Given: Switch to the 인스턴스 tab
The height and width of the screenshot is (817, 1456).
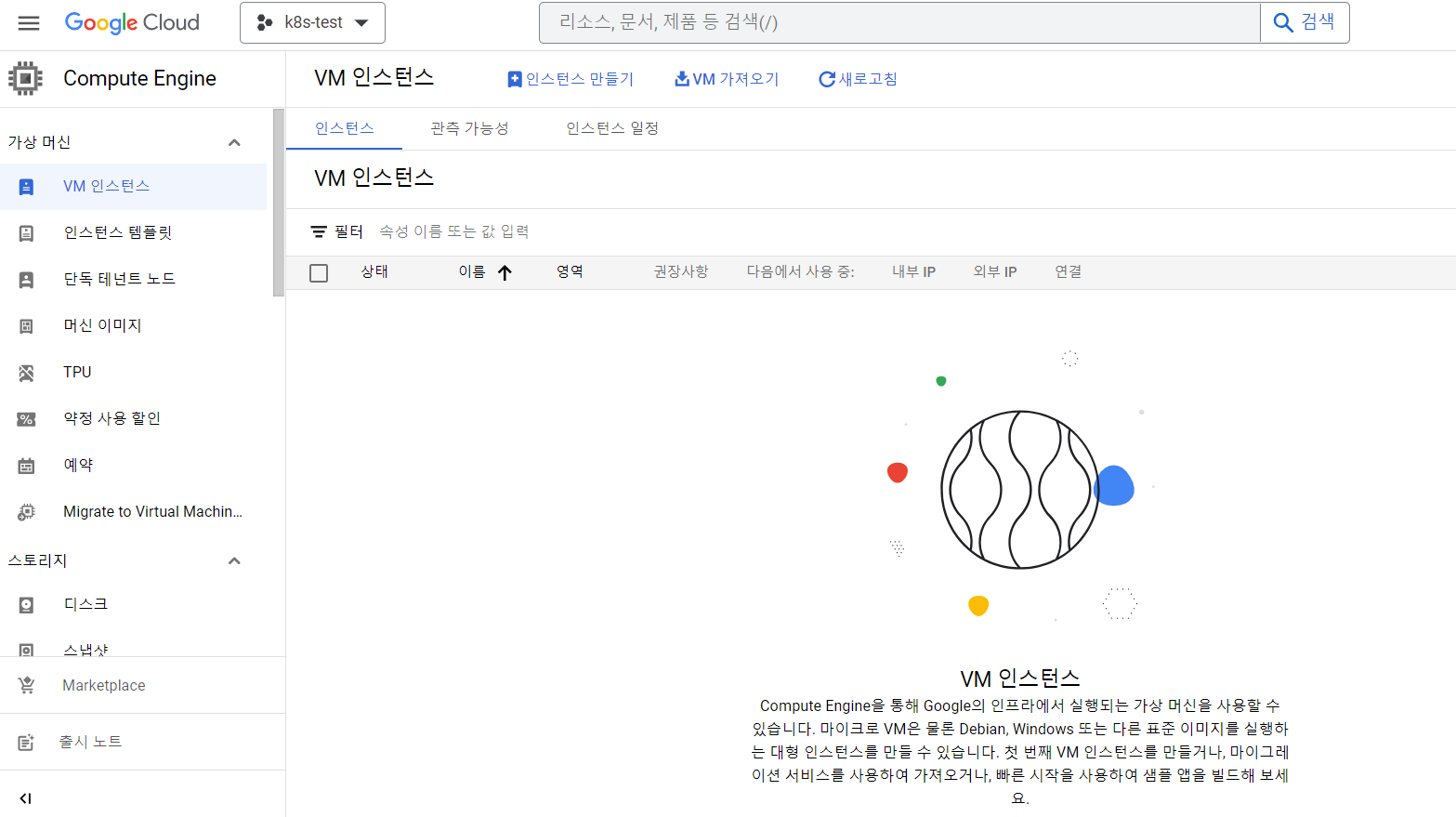Looking at the screenshot, I should (x=344, y=128).
